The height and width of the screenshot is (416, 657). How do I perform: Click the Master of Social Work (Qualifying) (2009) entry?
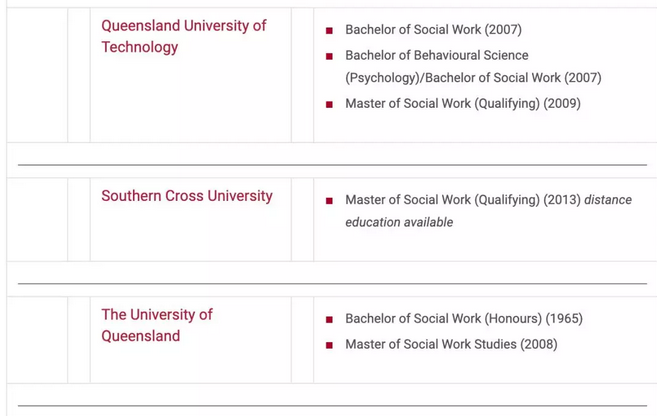coord(462,103)
